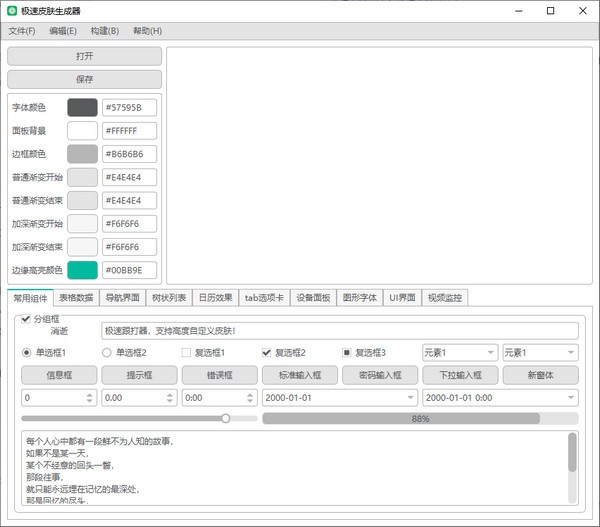Edit the #00BB9E hex color field

[129, 270]
